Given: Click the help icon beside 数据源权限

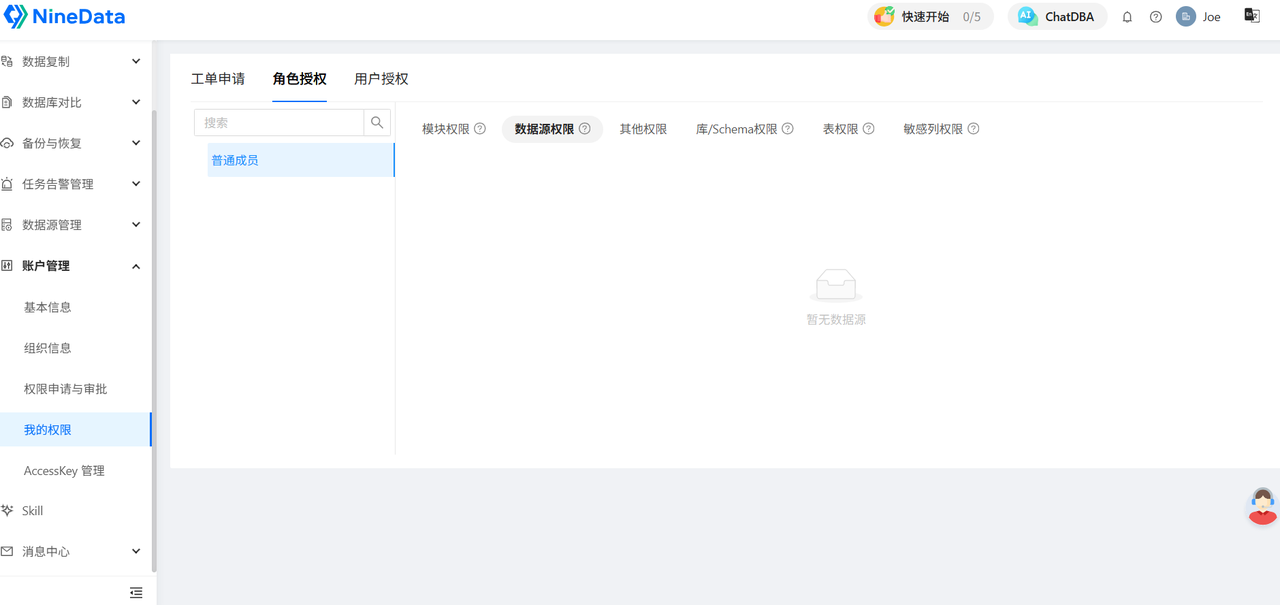Looking at the screenshot, I should coord(585,129).
